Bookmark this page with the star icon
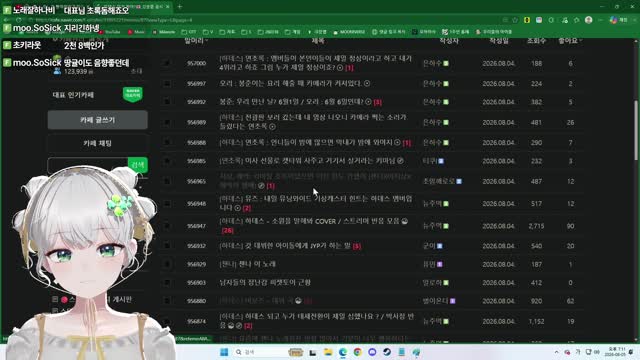640x360 pixels. 515,20
